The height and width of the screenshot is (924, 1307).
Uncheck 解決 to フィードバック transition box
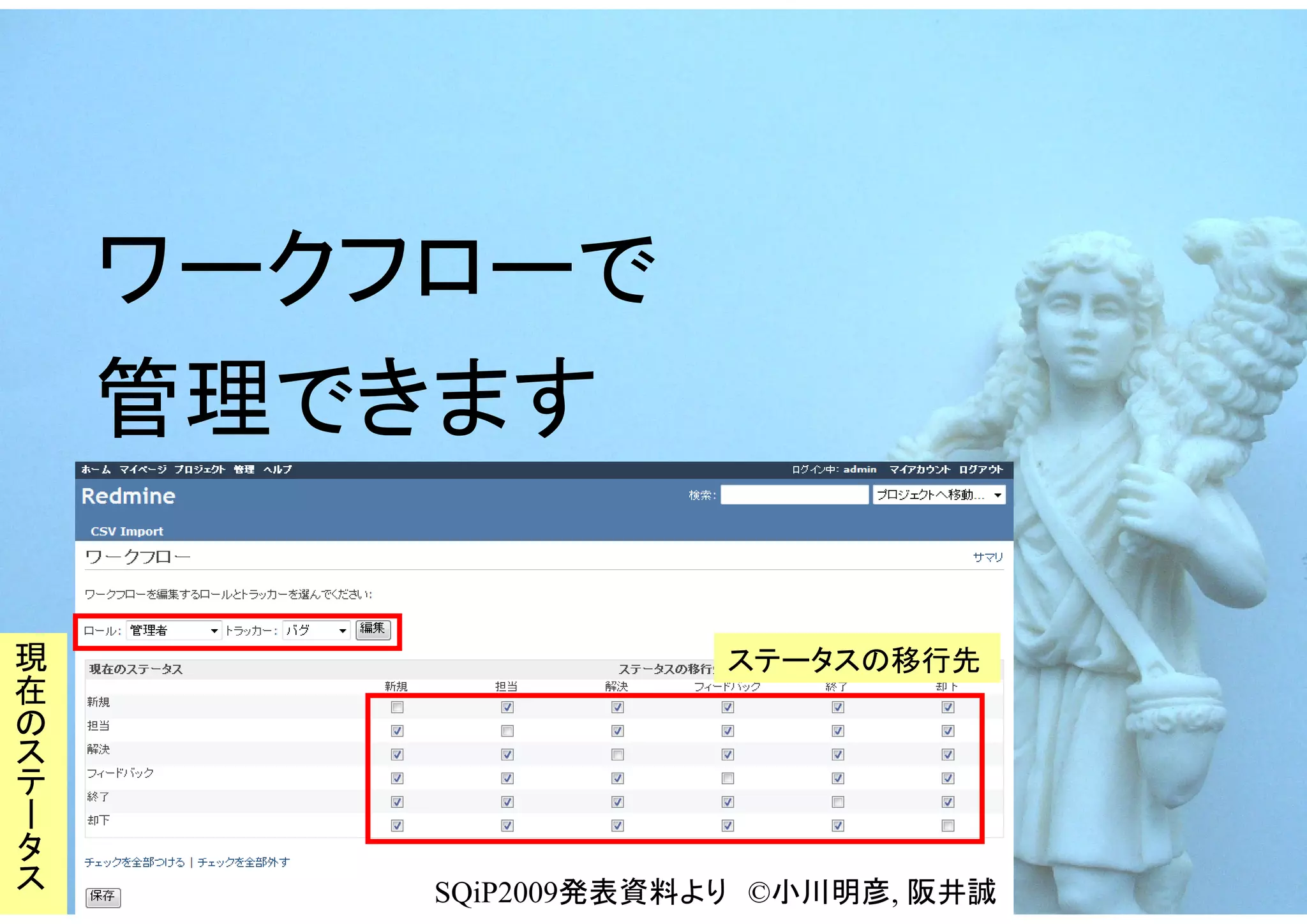(x=728, y=754)
